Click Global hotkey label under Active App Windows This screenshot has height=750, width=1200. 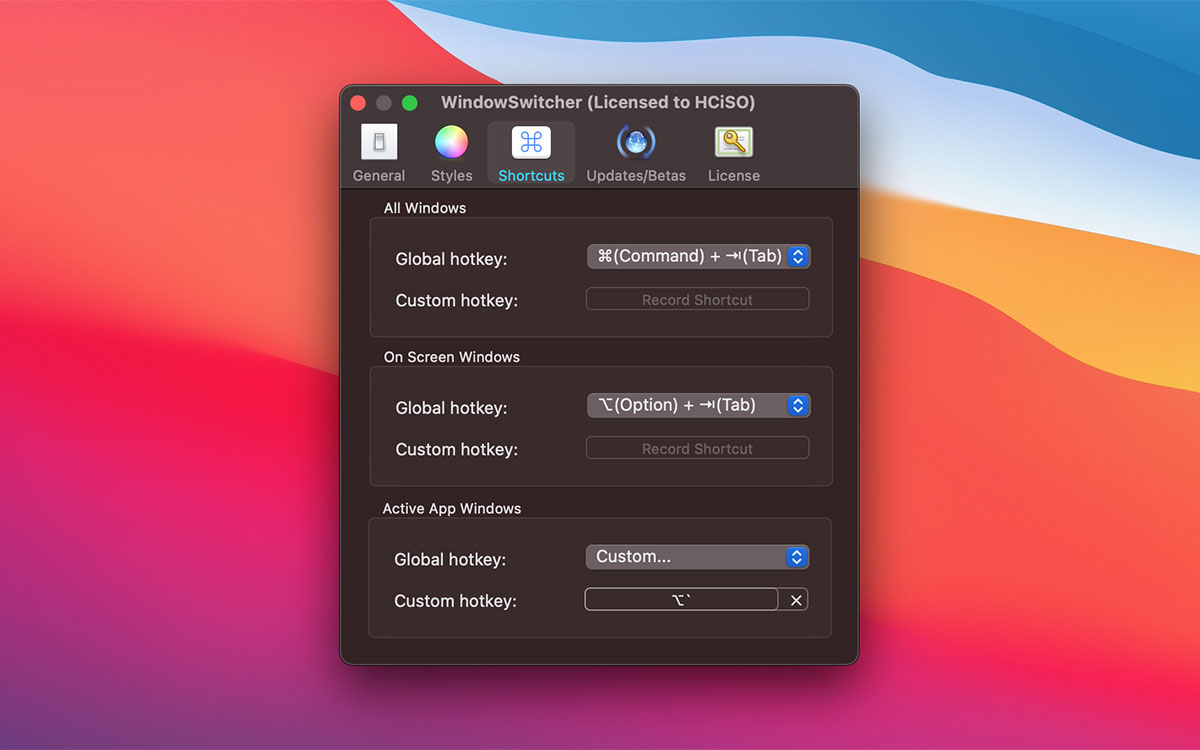click(x=450, y=559)
